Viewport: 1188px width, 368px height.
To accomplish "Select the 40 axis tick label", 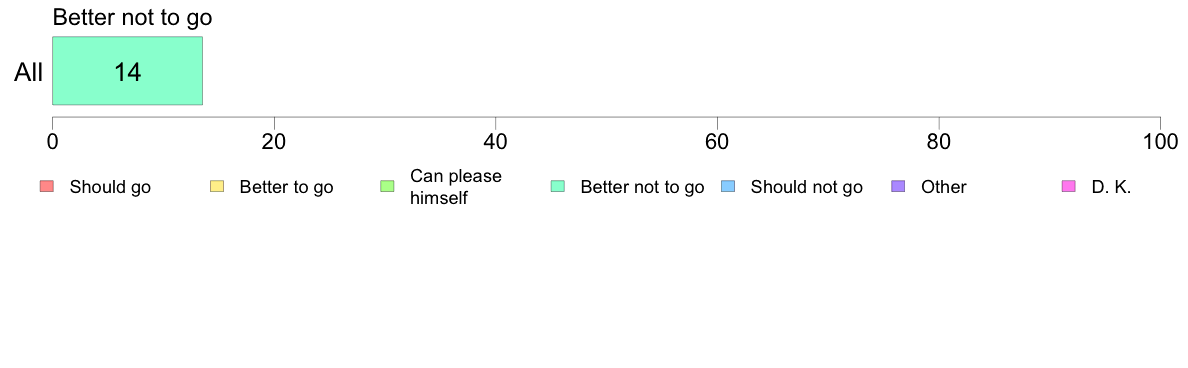I will [x=496, y=142].
